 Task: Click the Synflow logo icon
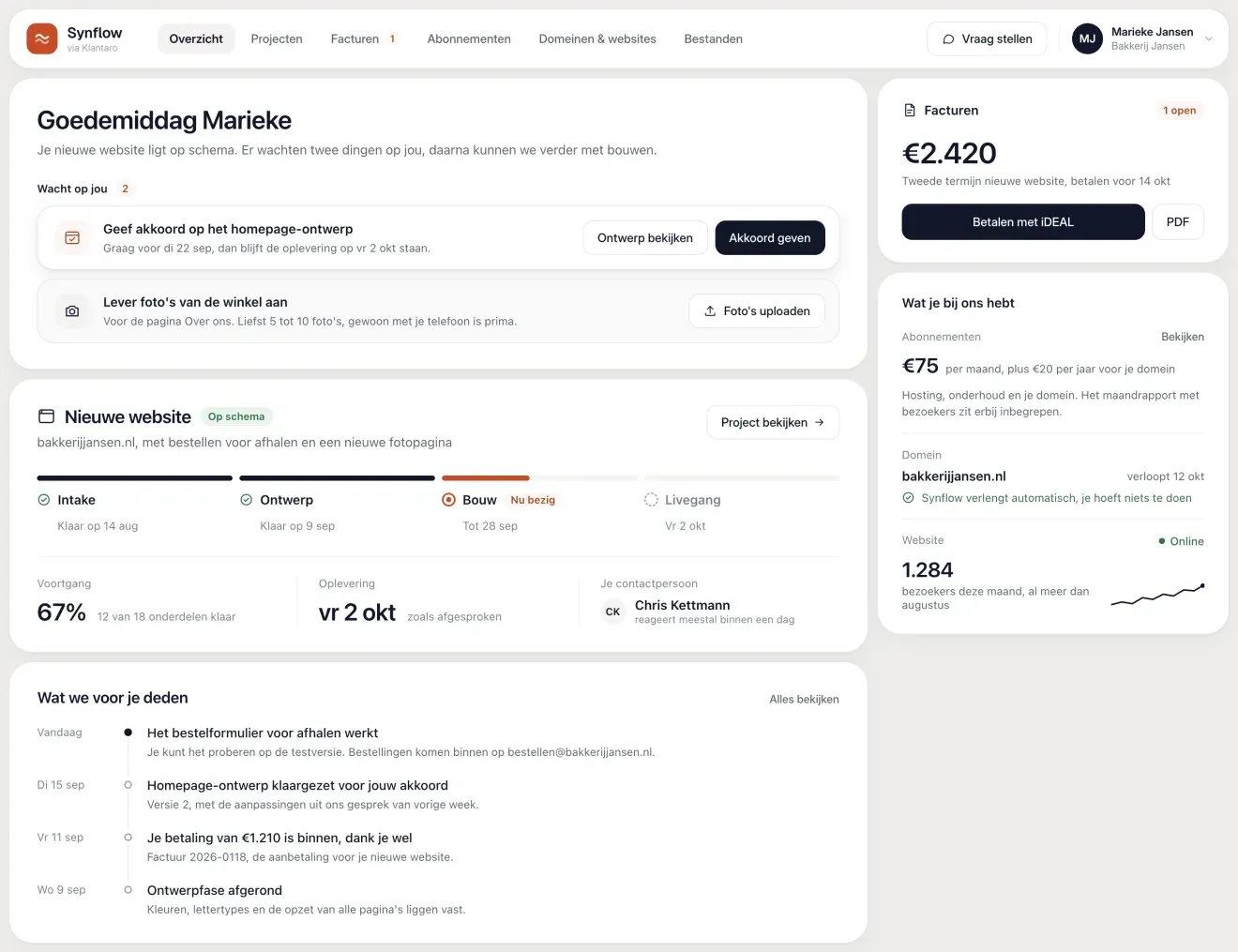[x=42, y=38]
